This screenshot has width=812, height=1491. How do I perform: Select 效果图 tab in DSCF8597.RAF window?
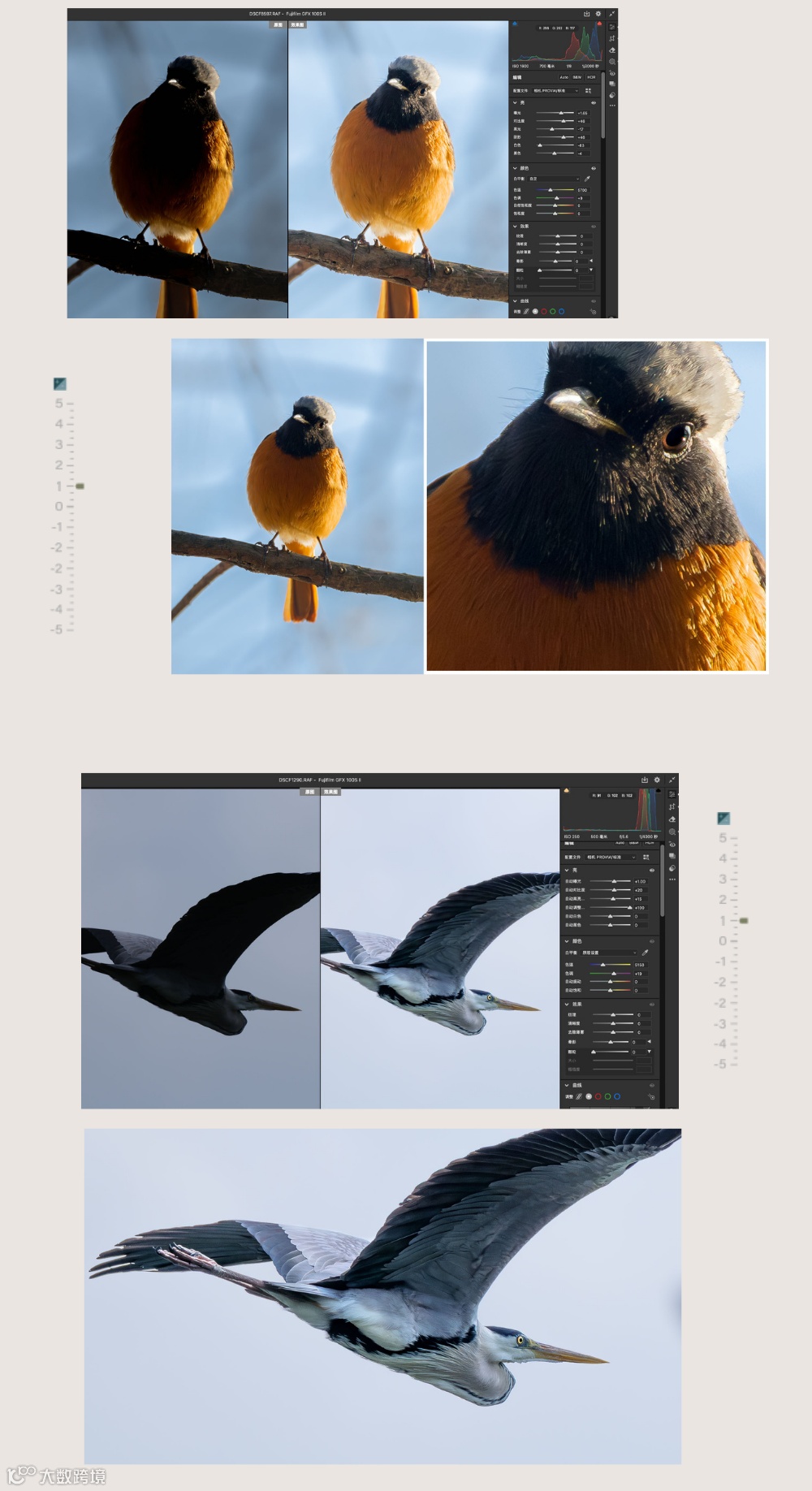tap(297, 25)
